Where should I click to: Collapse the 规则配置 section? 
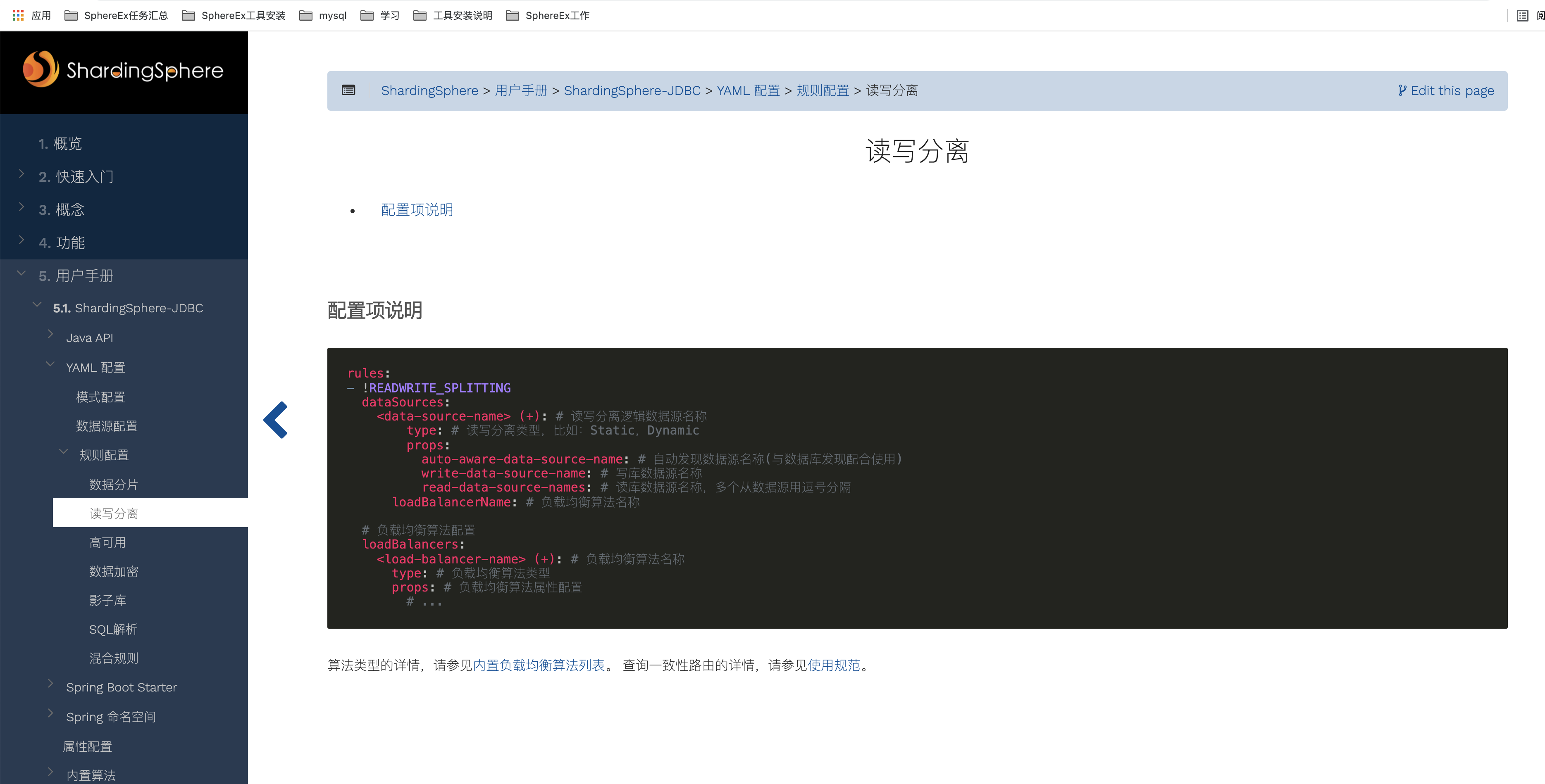pyautogui.click(x=64, y=452)
